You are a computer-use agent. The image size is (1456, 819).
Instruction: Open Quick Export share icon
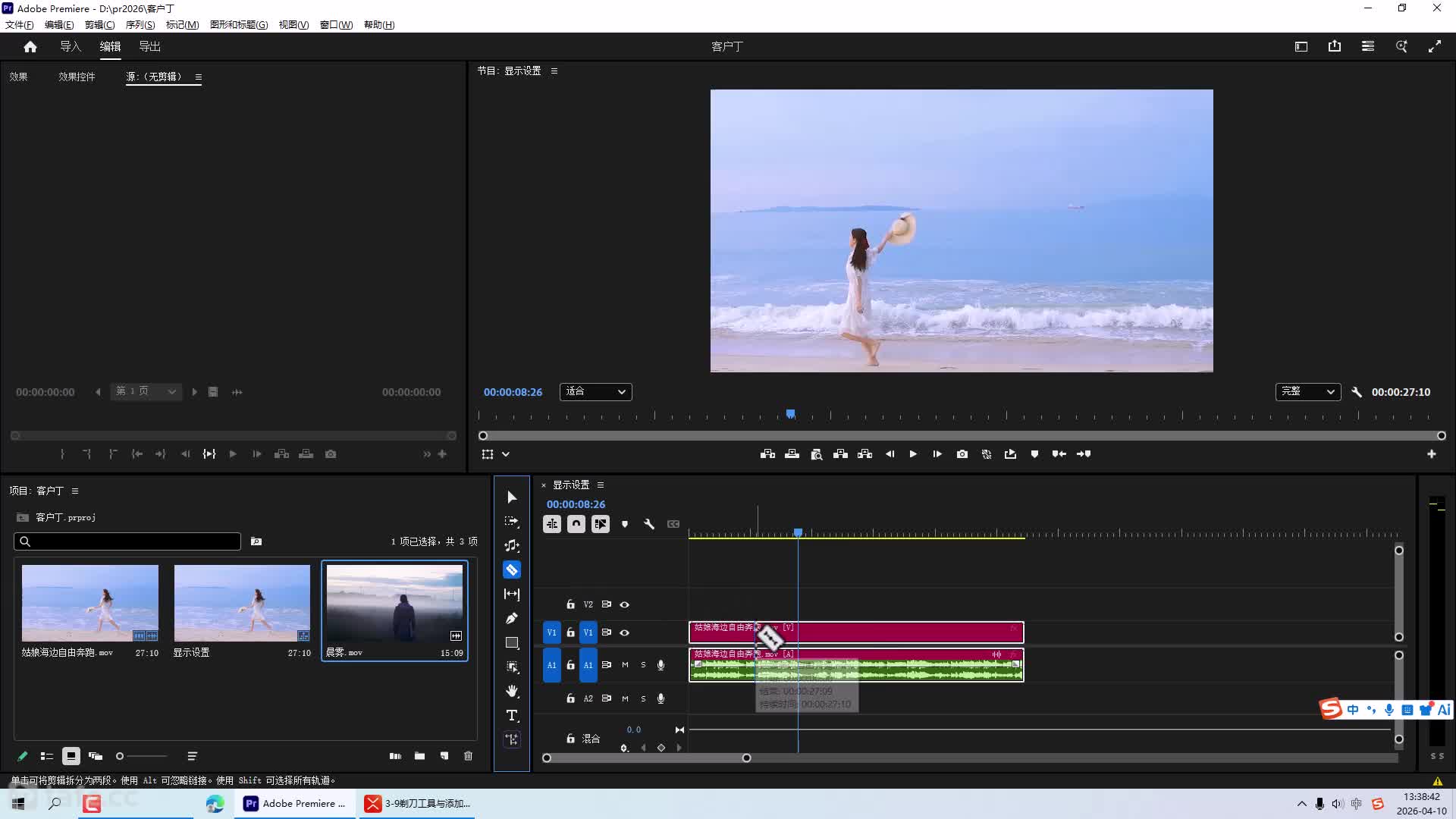point(1335,46)
